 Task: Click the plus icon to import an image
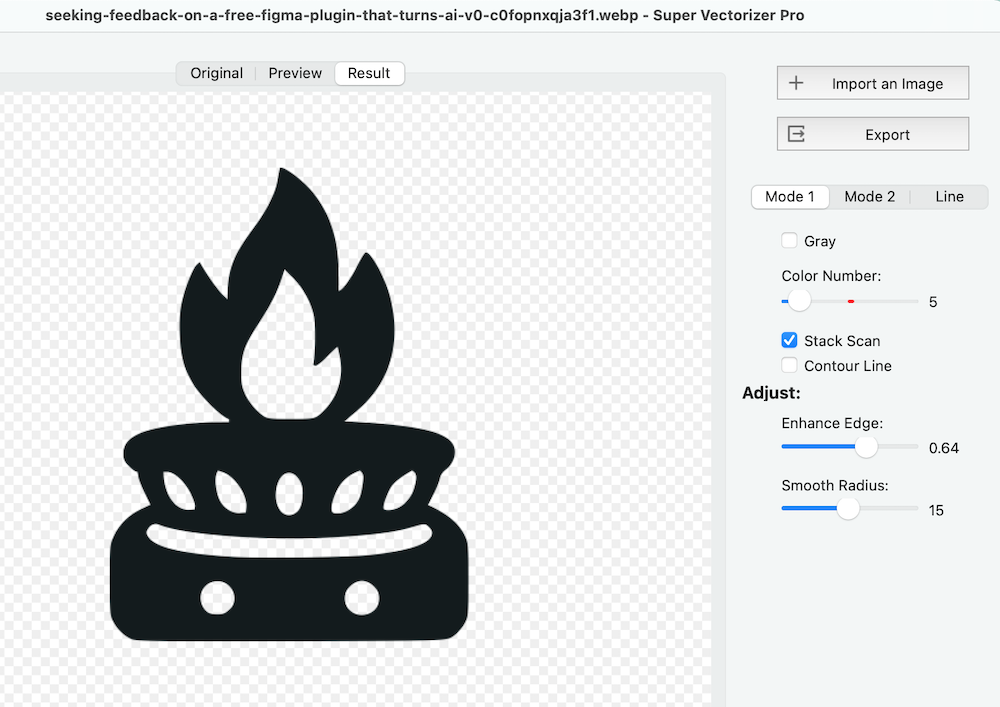[x=797, y=83]
